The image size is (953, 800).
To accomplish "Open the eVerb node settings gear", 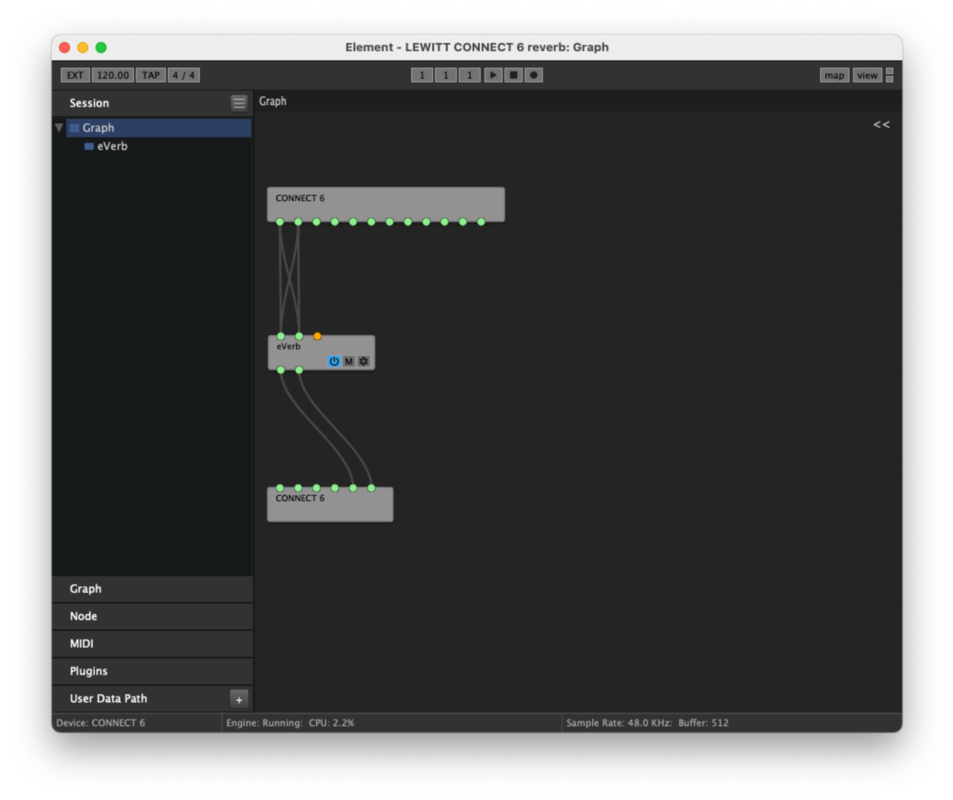I will (x=364, y=361).
